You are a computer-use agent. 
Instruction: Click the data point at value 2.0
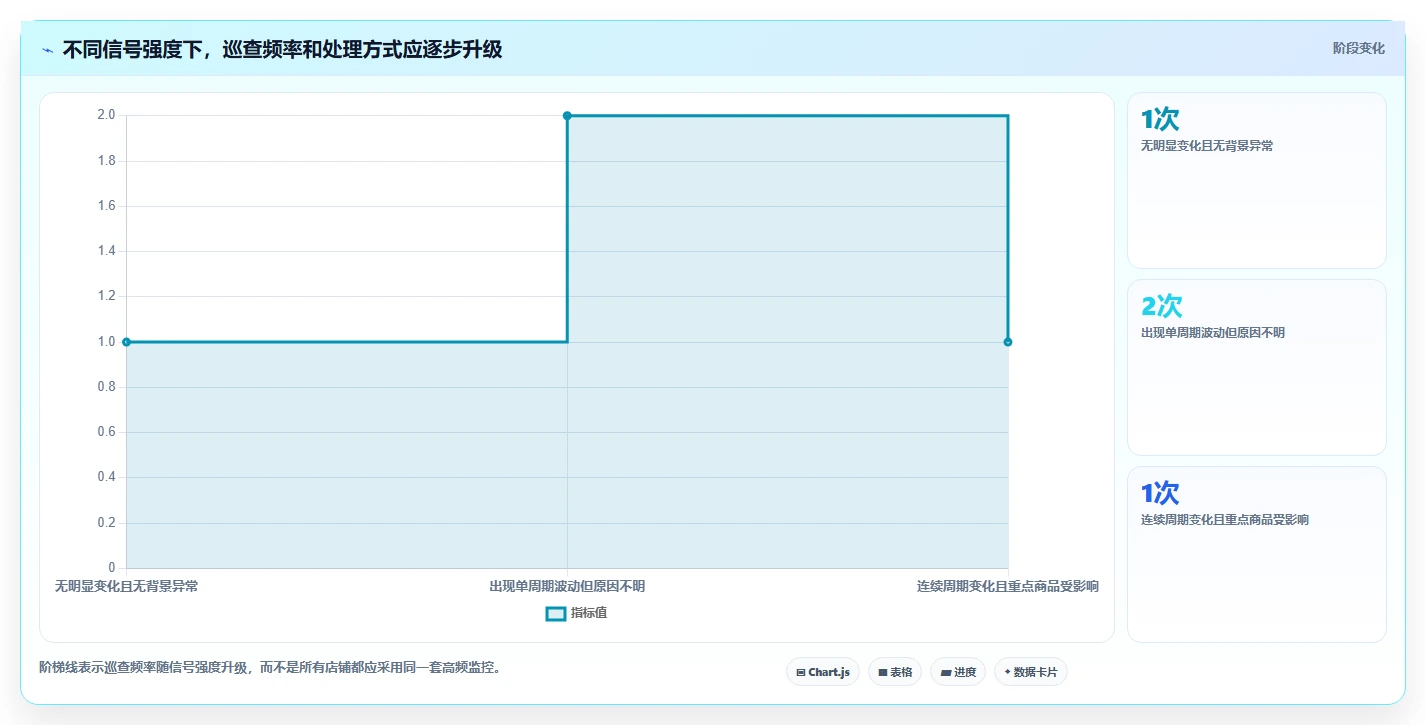tap(567, 116)
